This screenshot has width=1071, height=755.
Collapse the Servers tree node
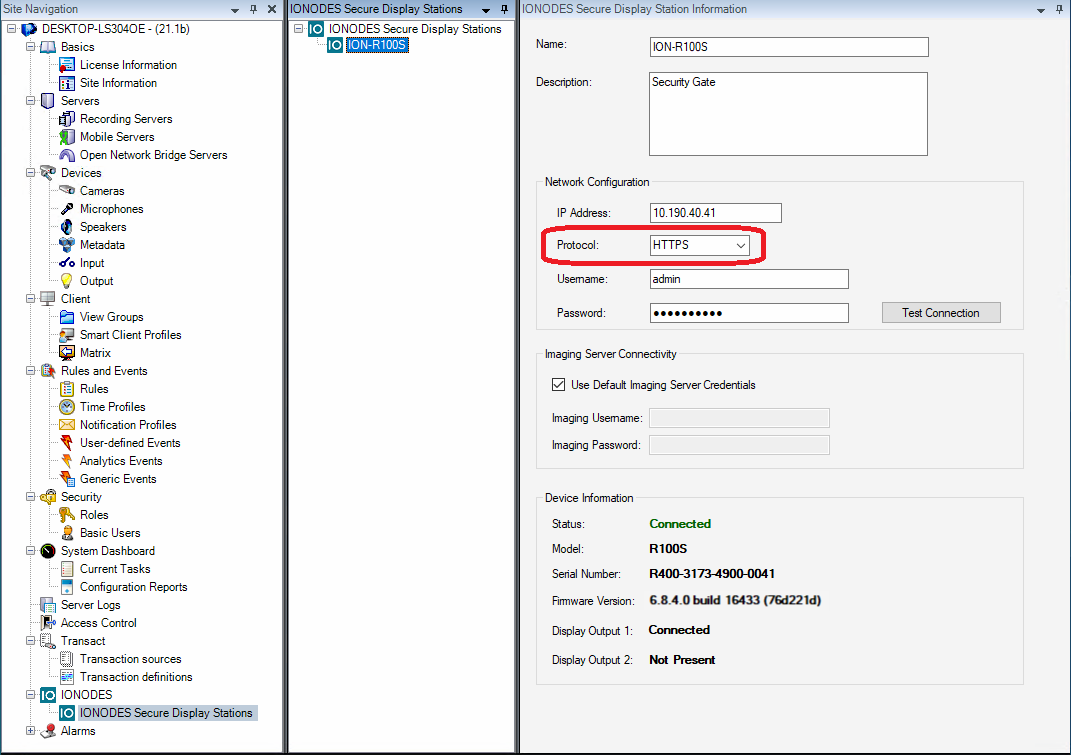31,100
